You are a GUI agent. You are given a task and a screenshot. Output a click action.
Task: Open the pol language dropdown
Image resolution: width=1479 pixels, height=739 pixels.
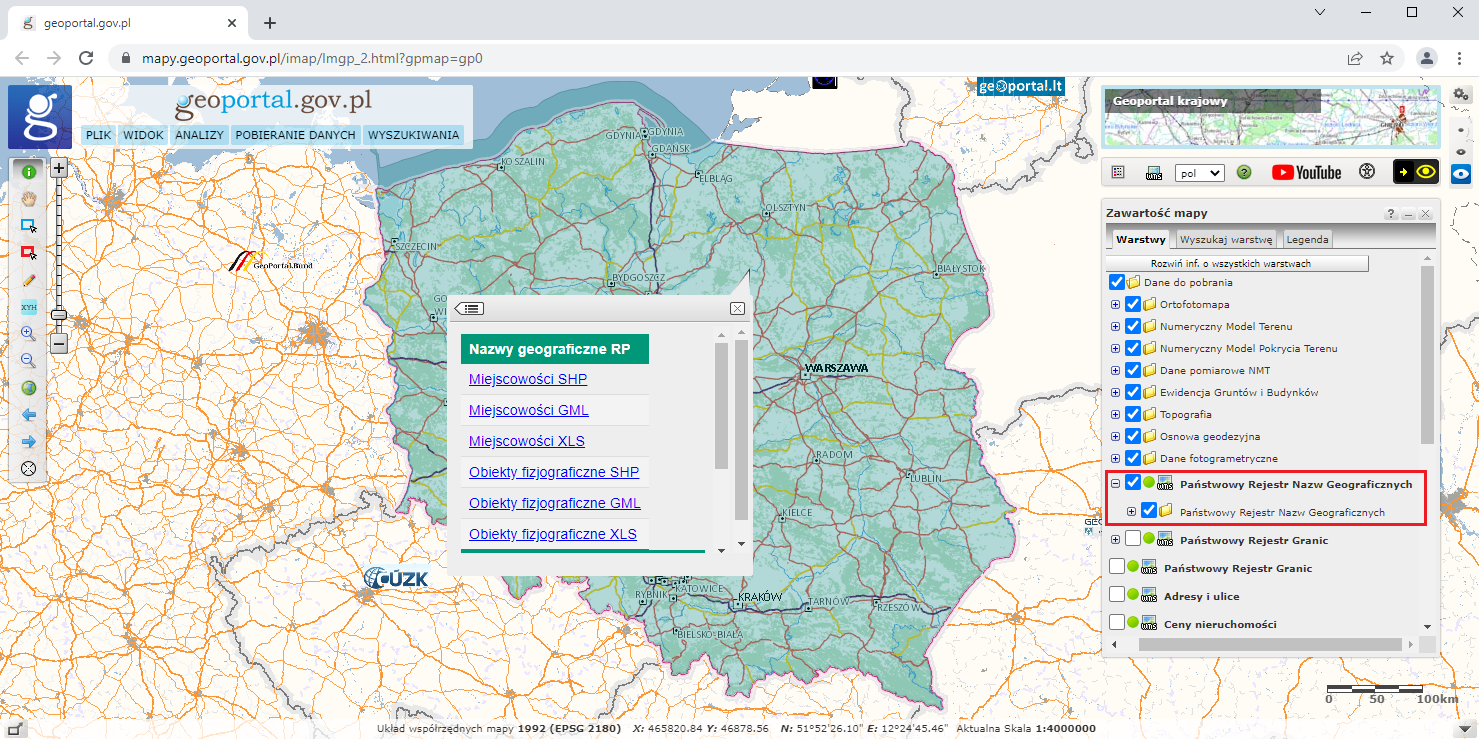coord(1200,172)
